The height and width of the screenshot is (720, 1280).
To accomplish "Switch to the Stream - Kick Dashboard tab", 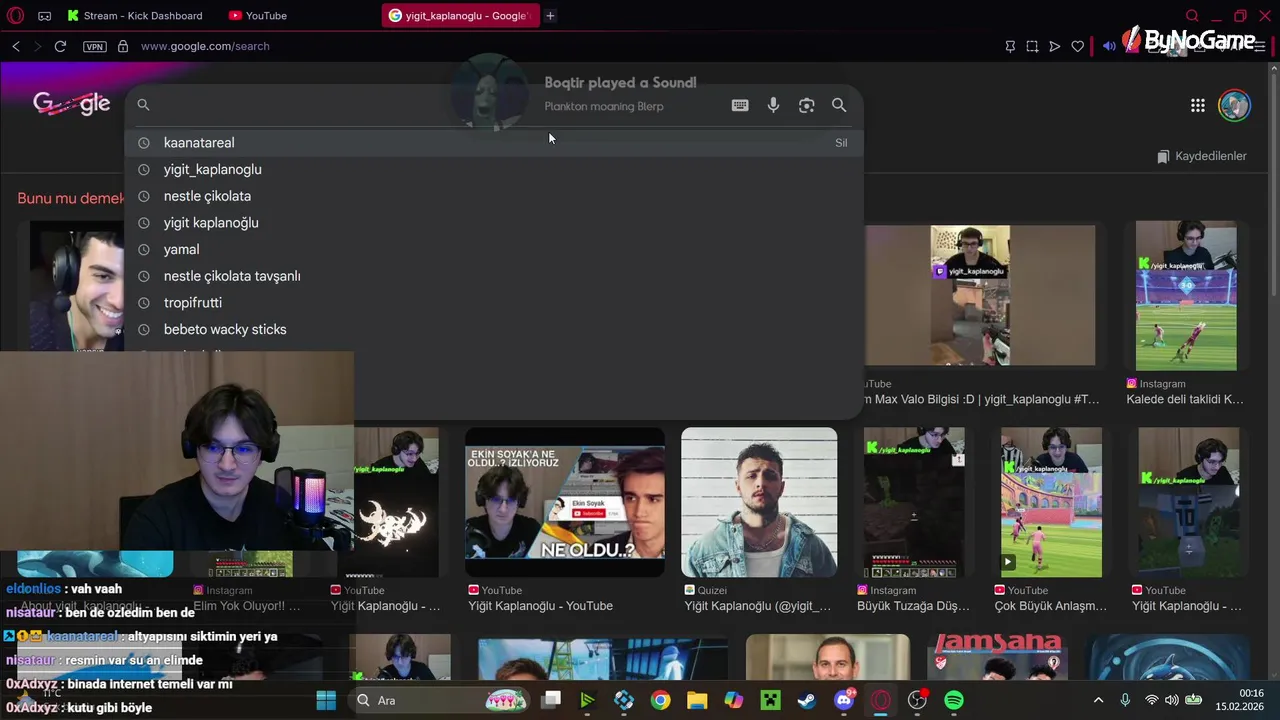I will coord(135,16).
